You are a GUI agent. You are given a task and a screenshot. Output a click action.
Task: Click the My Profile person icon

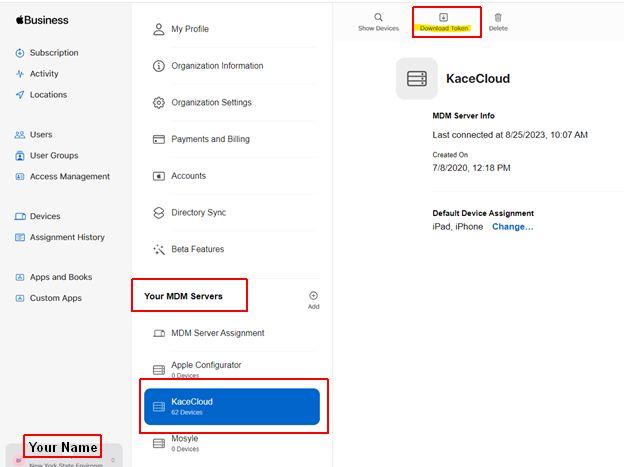point(158,29)
